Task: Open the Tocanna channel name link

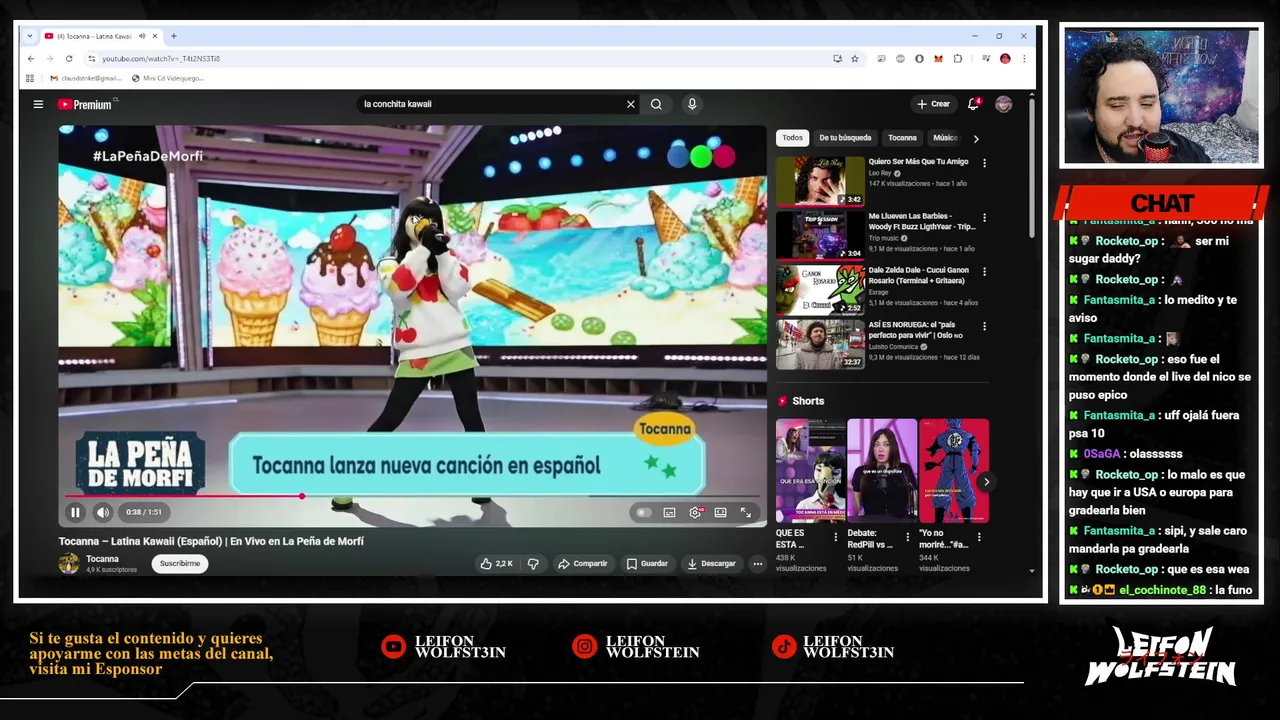Action: 102,559
